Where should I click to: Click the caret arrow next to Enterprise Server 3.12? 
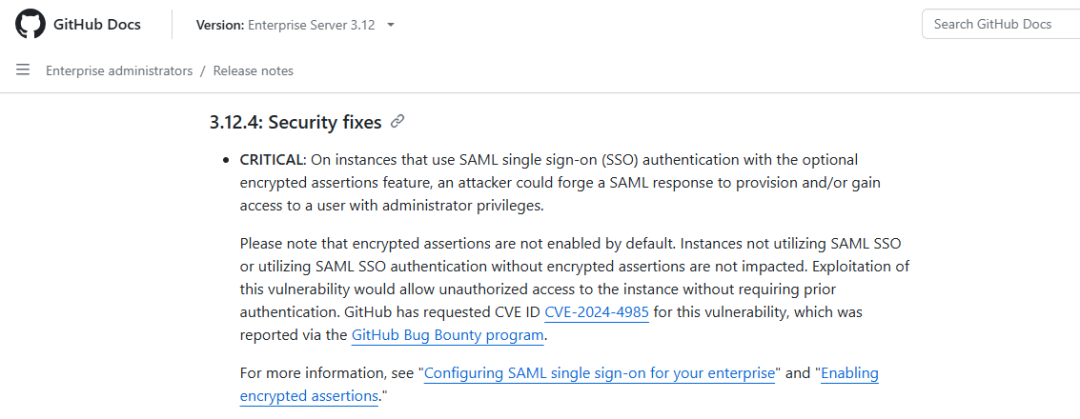[x=391, y=25]
